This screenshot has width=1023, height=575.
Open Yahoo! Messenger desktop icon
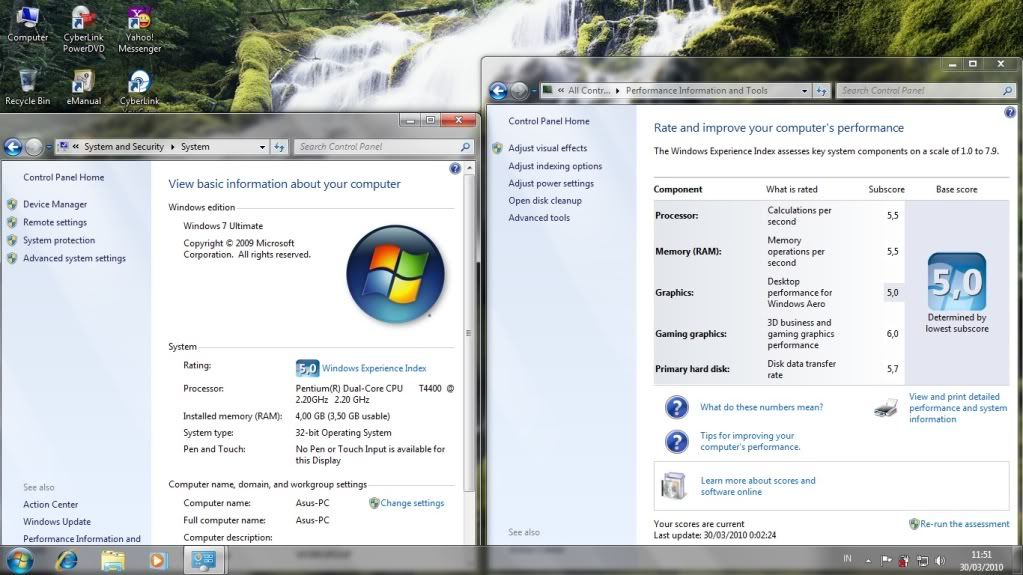[140, 29]
